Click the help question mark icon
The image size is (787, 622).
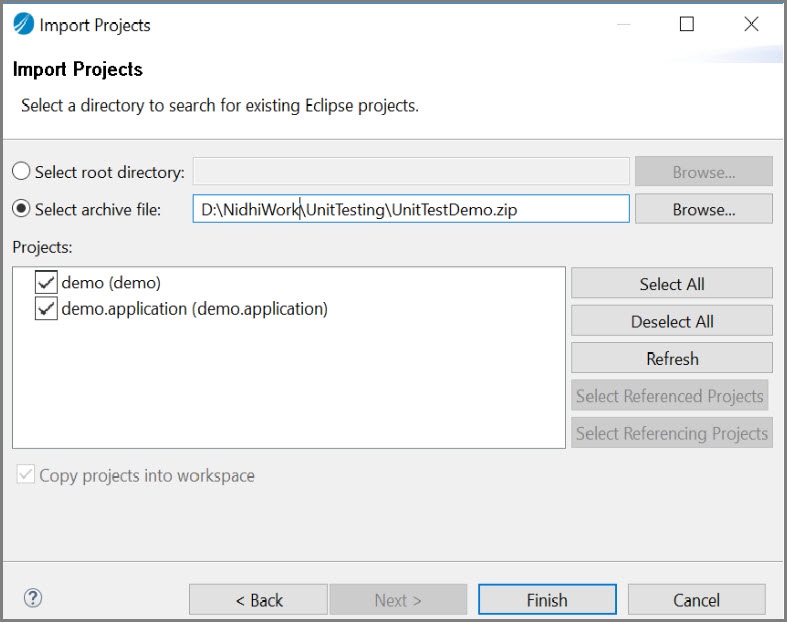(x=32, y=599)
